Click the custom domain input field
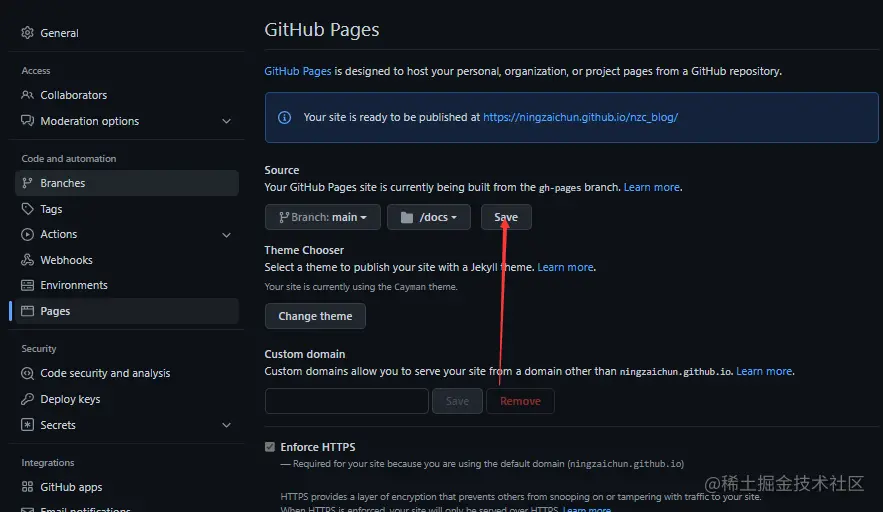The image size is (883, 512). click(x=347, y=401)
